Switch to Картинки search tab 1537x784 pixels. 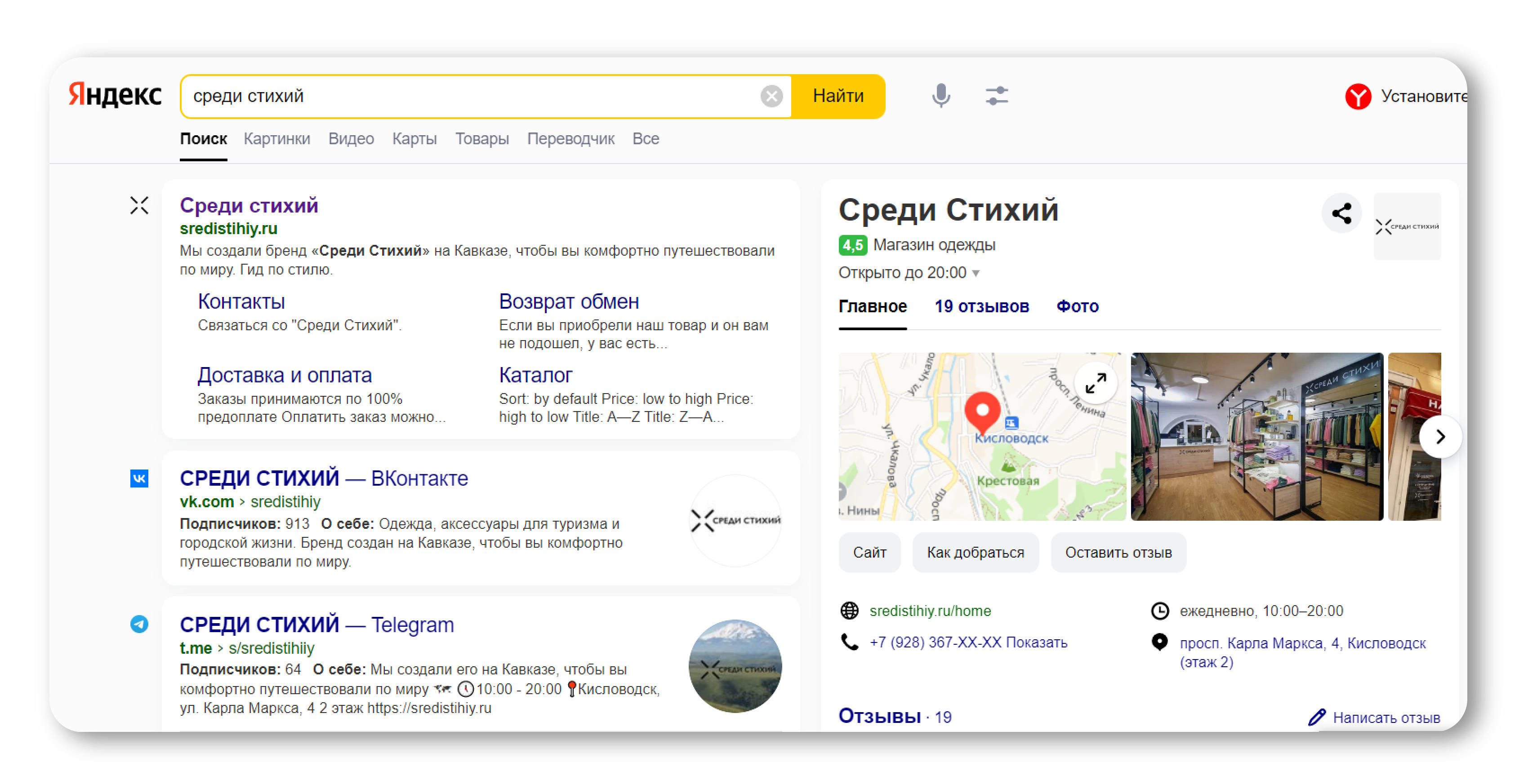pyautogui.click(x=276, y=139)
